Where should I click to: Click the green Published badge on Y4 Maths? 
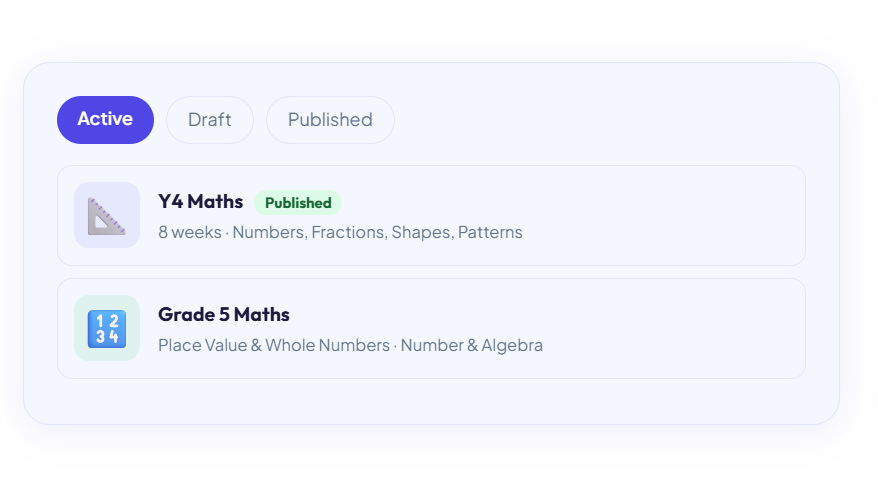[298, 203]
